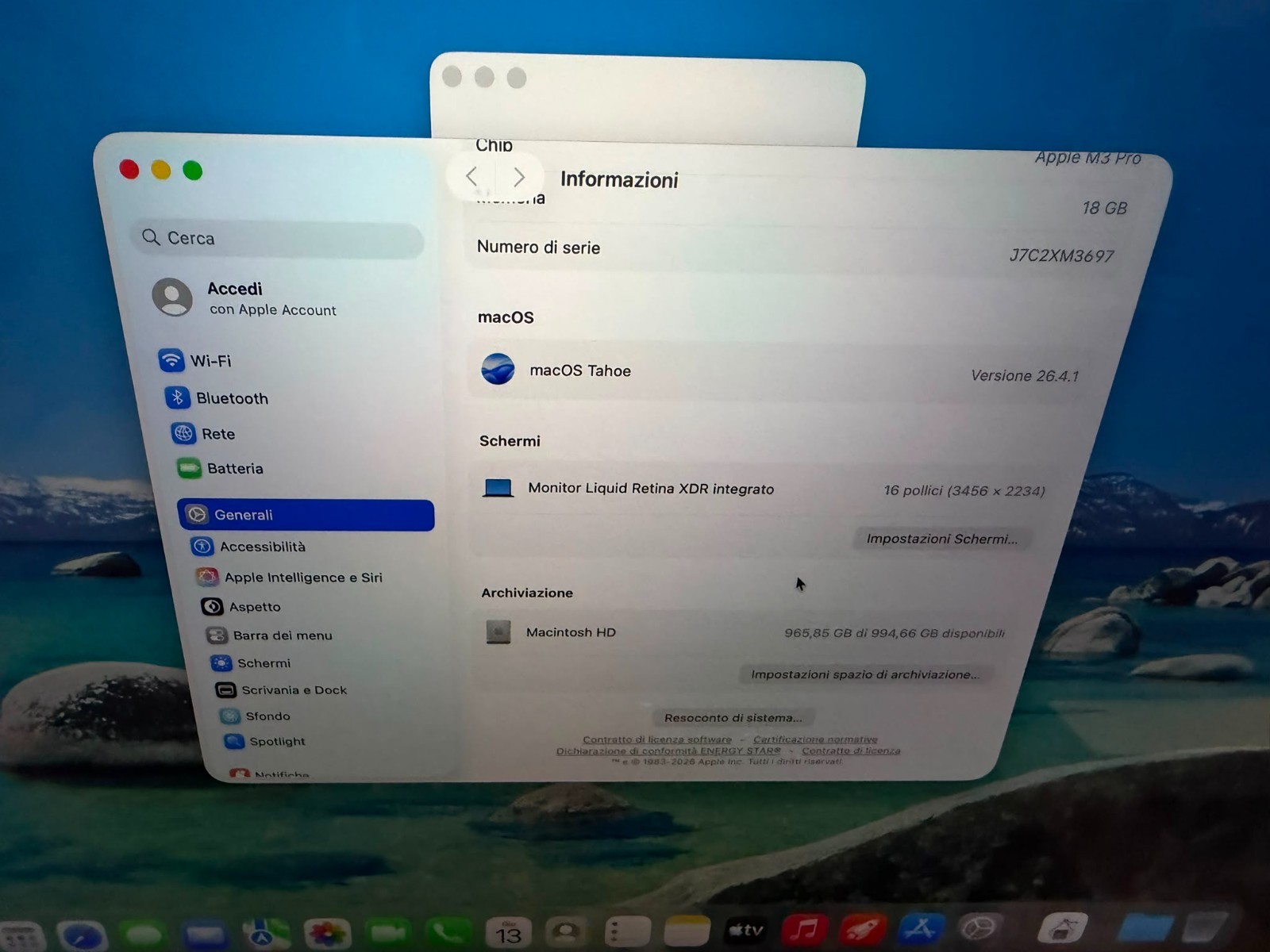This screenshot has height=952, width=1270.
Task: Click the laptop icon beside Monitor Liquid Retina
Action: click(x=498, y=487)
